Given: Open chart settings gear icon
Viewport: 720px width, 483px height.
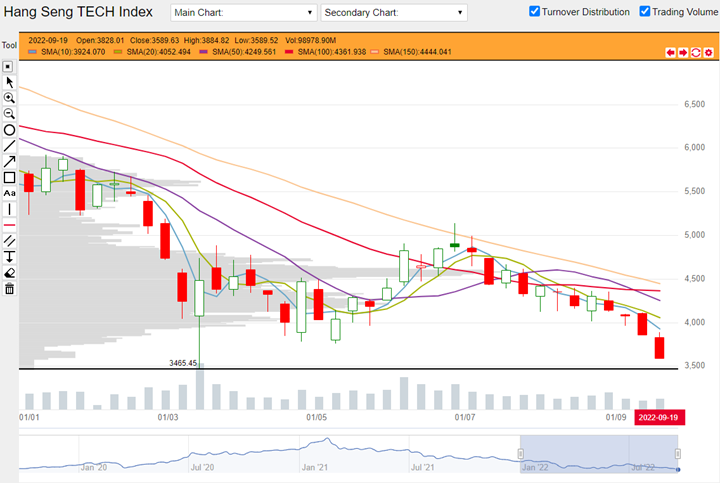Looking at the screenshot, I should 709,52.
